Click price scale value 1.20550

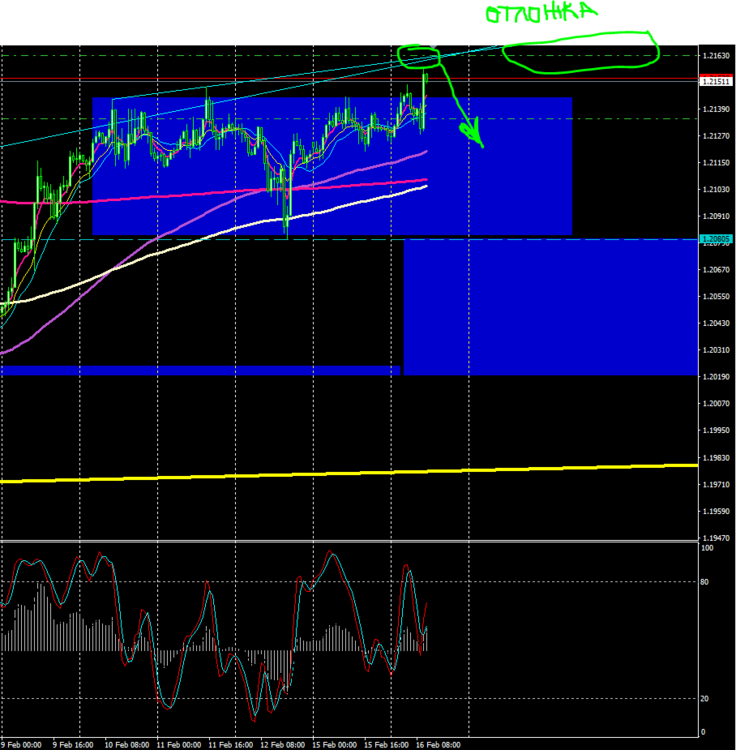(x=716, y=297)
